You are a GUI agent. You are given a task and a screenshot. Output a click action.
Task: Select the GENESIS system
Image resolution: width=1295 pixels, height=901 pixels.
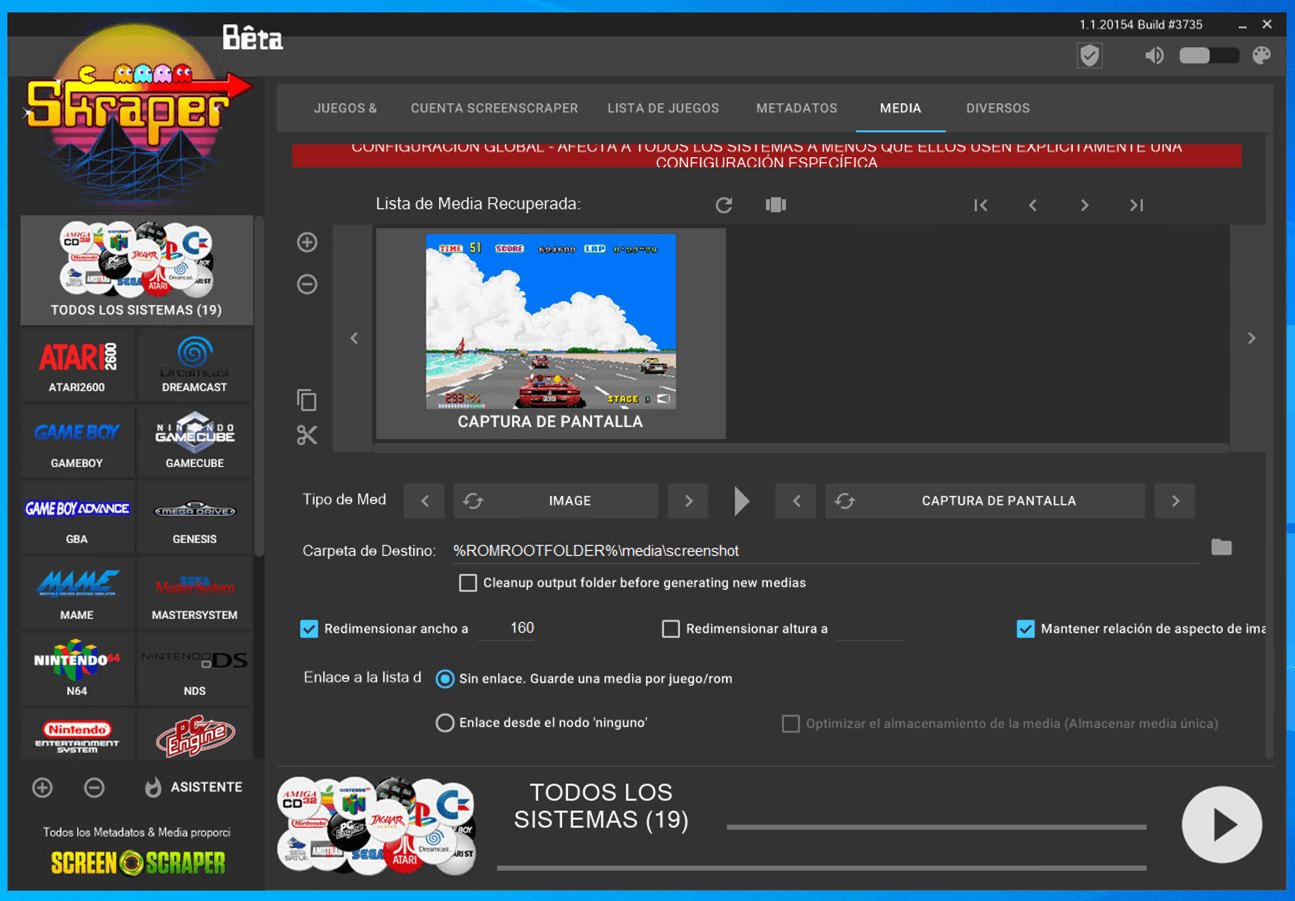pyautogui.click(x=194, y=517)
